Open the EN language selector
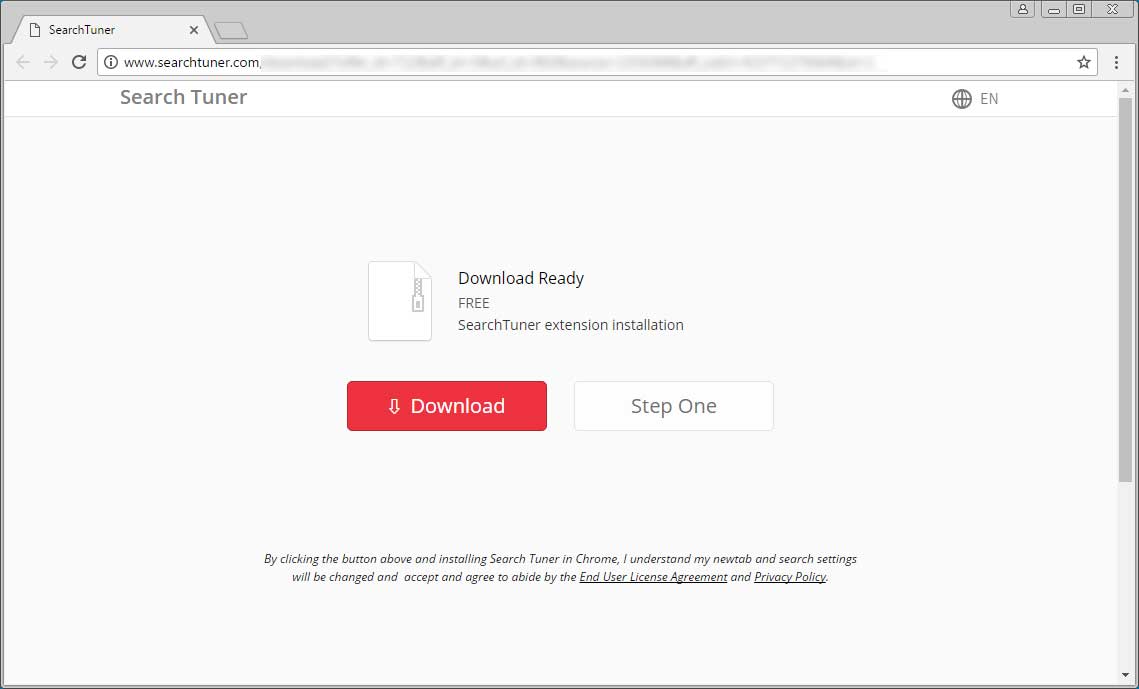The height and width of the screenshot is (689, 1139). point(989,98)
